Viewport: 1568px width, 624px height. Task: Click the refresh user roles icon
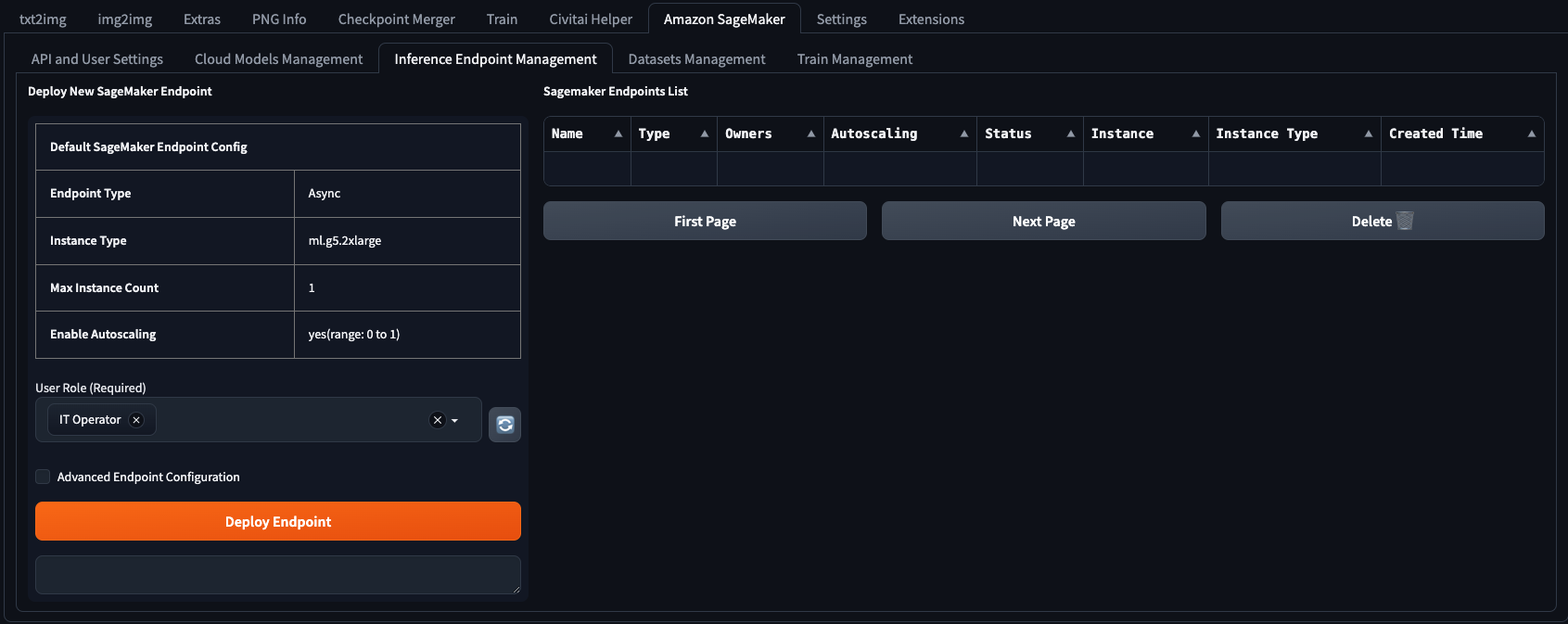coord(504,425)
